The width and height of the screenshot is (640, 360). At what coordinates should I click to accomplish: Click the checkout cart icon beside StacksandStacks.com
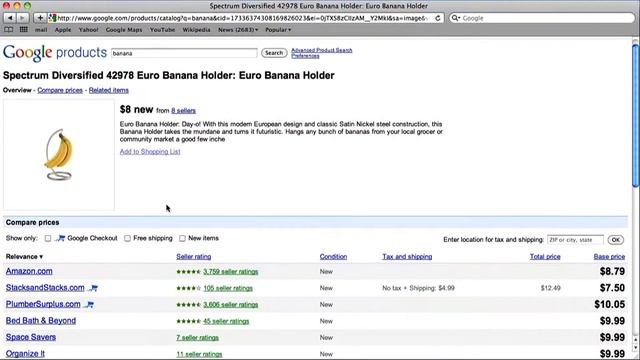click(x=93, y=288)
